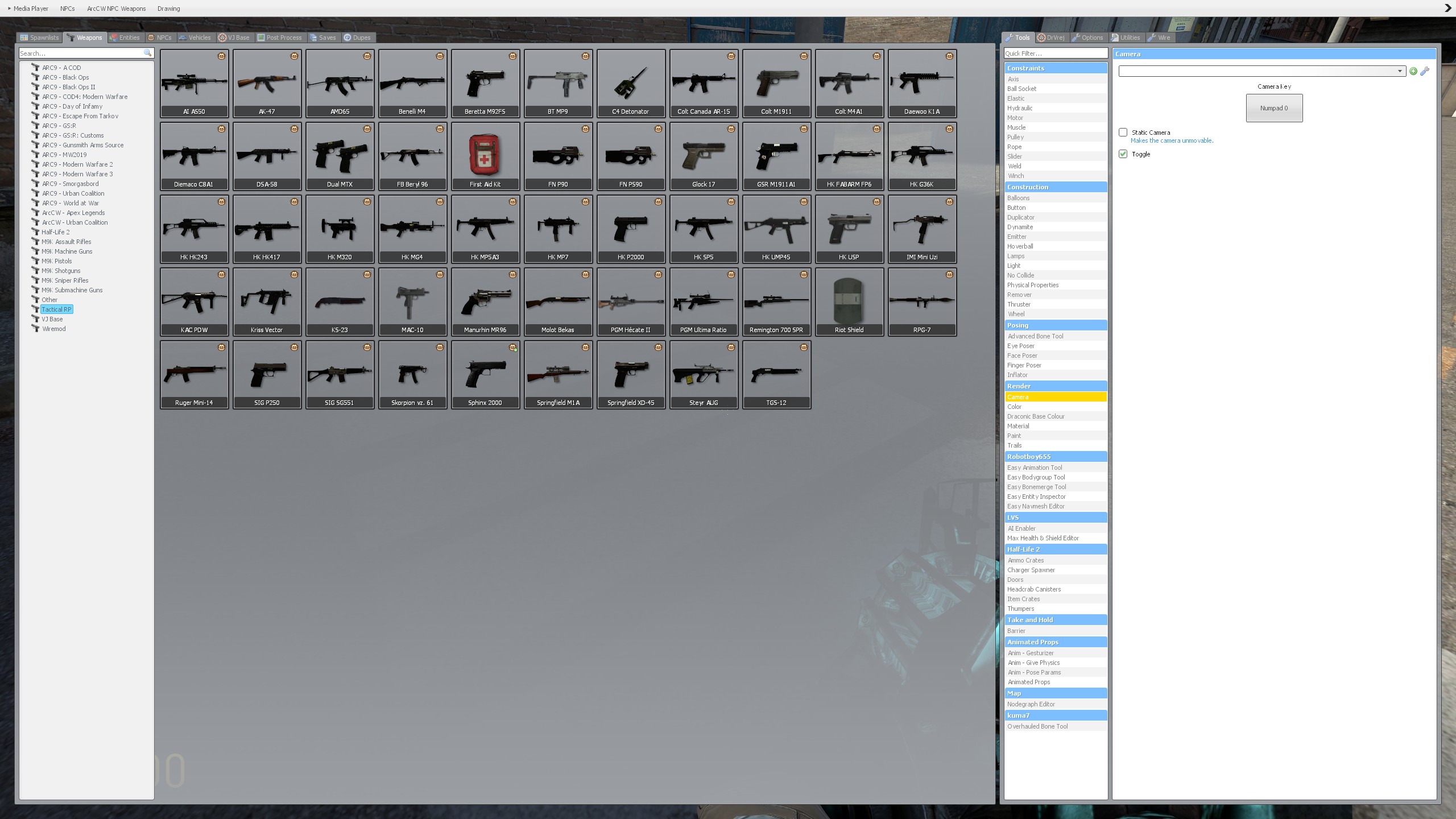Viewport: 1456px width, 819px height.
Task: Enable the Static Camera checkbox
Action: 1123,133
